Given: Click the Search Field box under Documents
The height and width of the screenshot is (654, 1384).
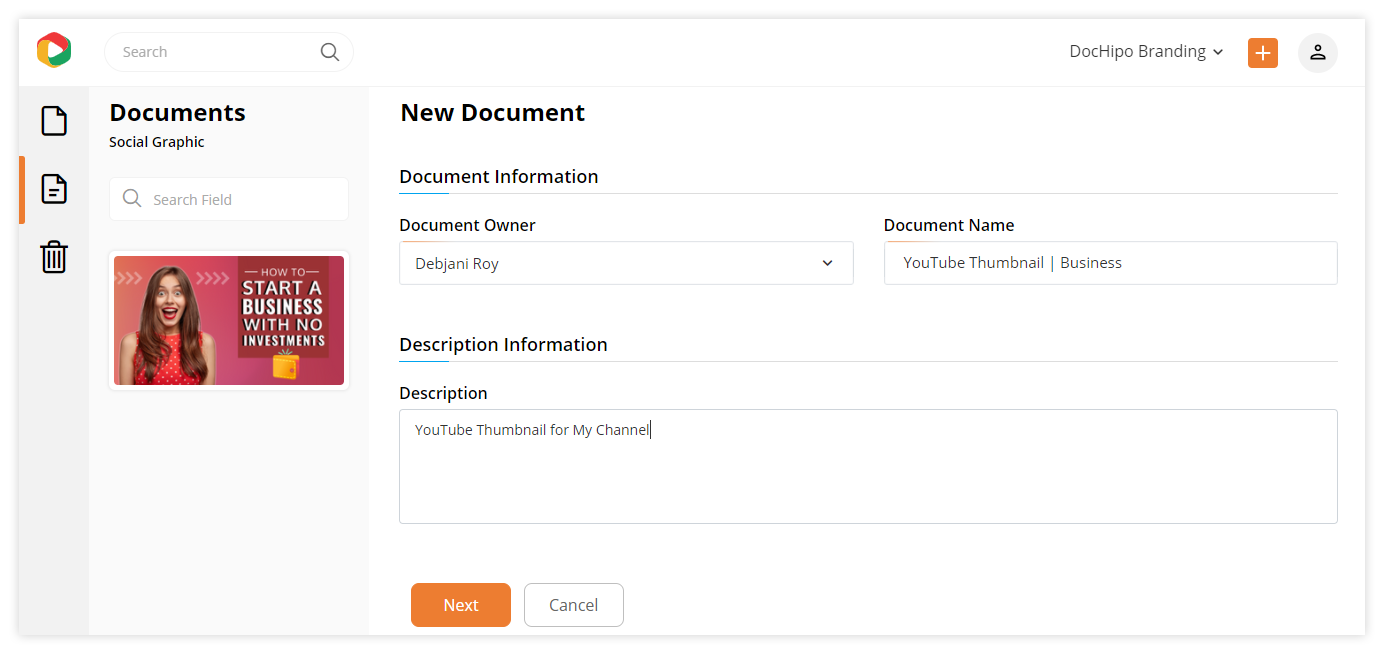Looking at the screenshot, I should (x=229, y=199).
